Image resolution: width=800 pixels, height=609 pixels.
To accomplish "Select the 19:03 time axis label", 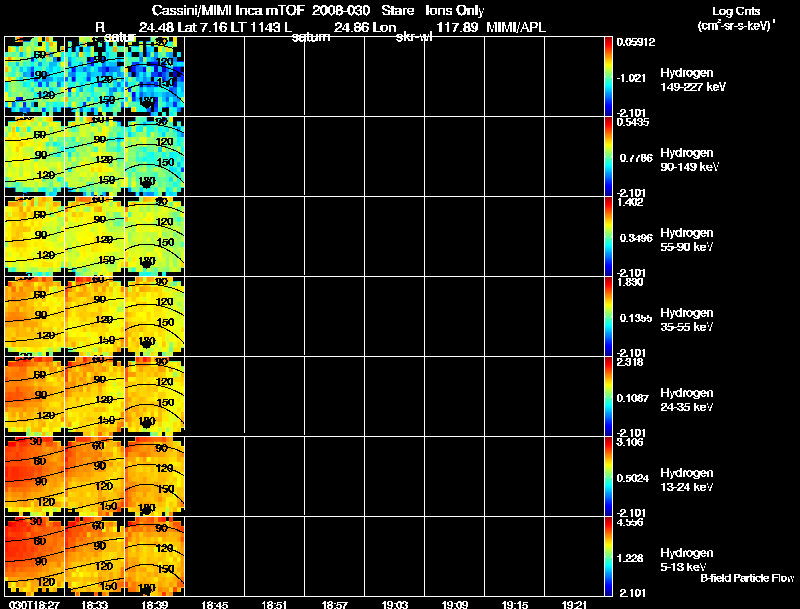I will click(395, 604).
